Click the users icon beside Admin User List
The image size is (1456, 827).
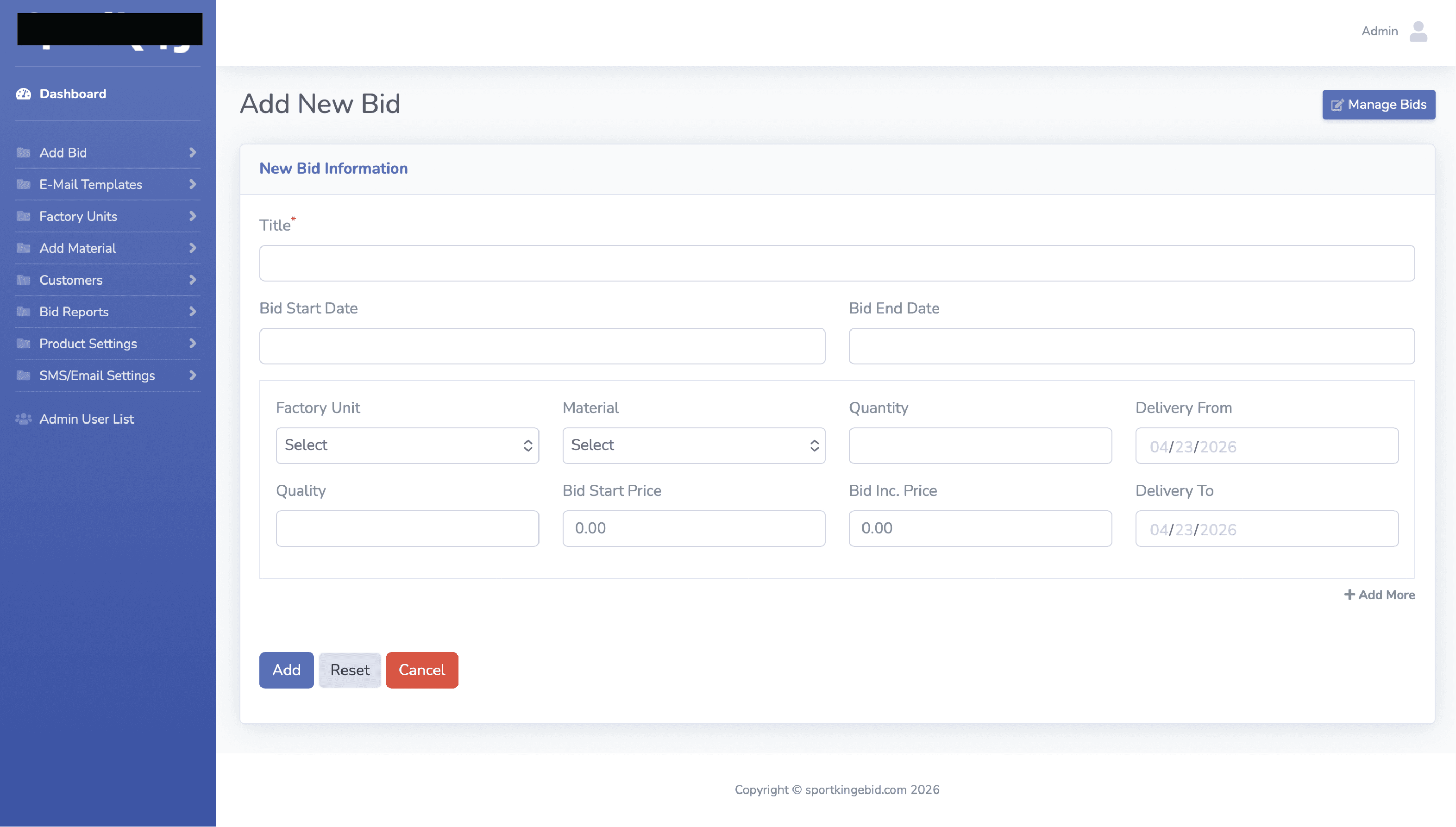(23, 419)
